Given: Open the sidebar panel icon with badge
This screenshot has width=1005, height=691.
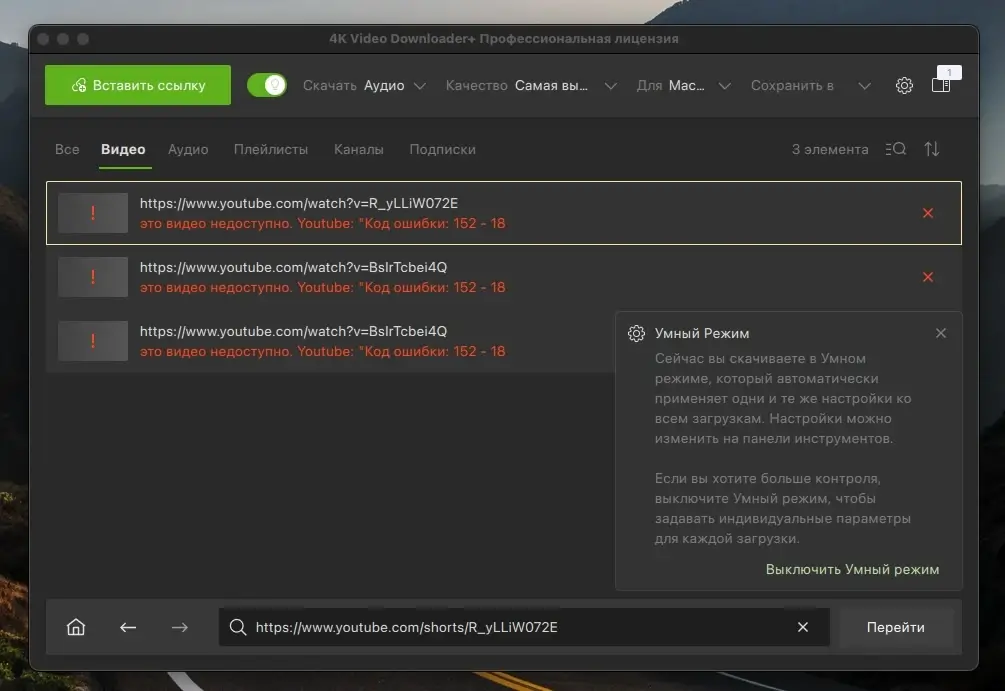Looking at the screenshot, I should pos(943,82).
